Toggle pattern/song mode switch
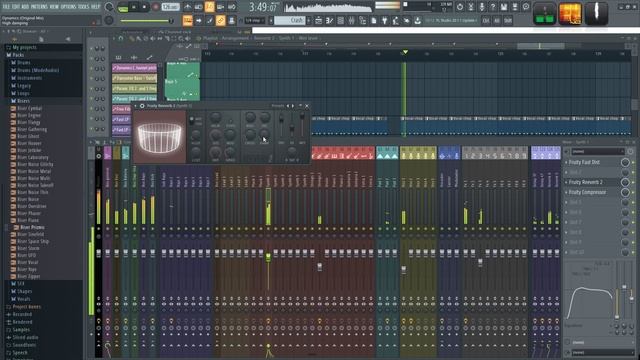640x360 pixels. click(x=123, y=7)
